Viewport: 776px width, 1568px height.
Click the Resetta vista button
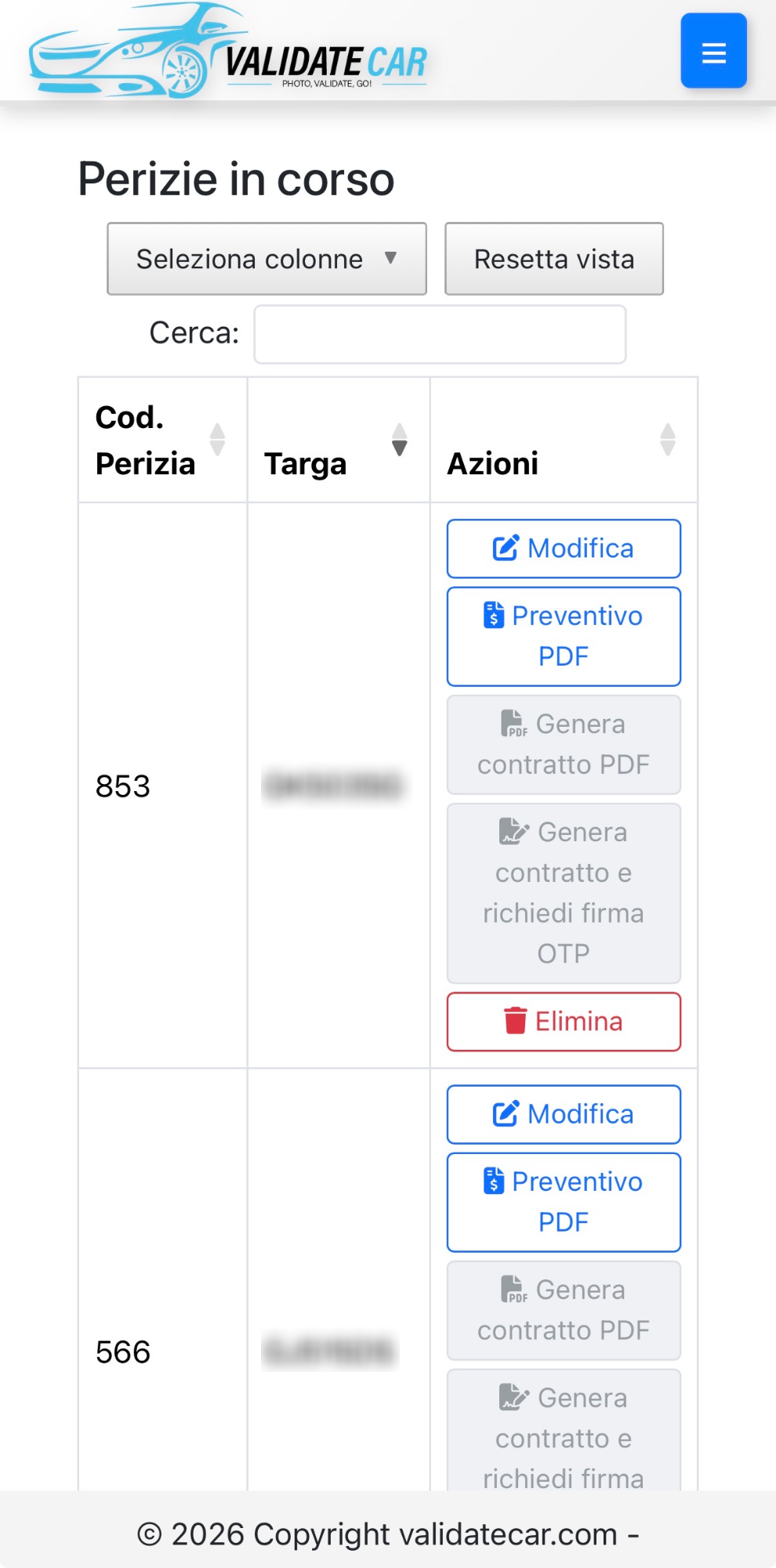(553, 259)
